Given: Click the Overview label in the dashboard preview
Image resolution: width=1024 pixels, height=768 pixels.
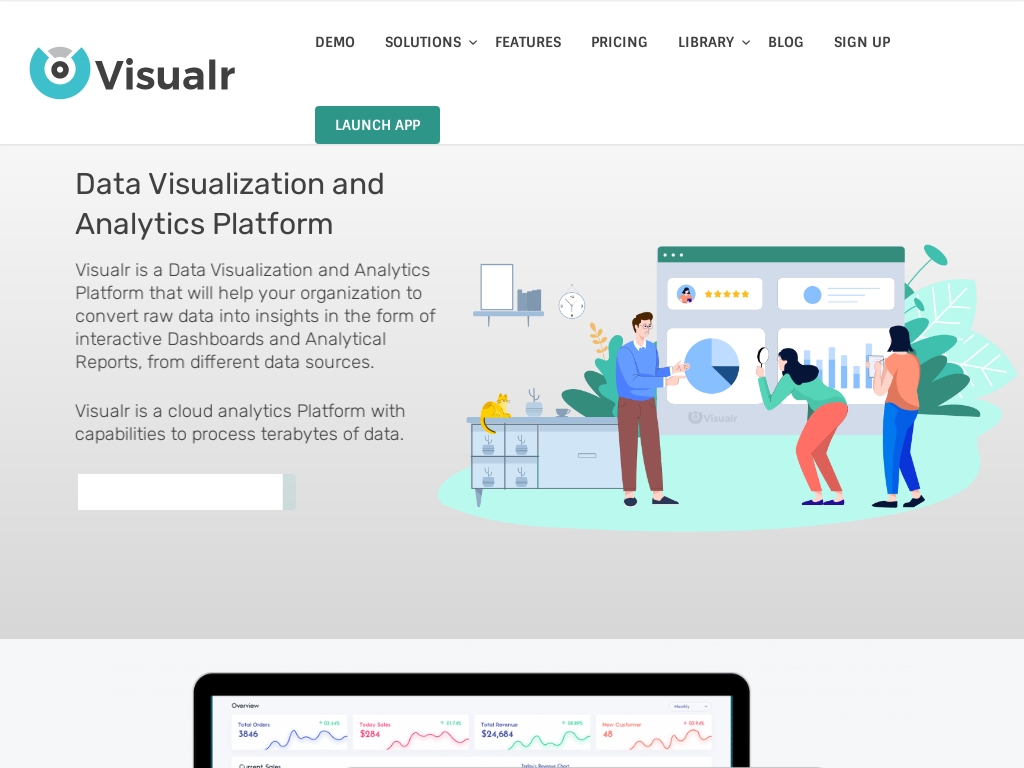Looking at the screenshot, I should point(243,706).
